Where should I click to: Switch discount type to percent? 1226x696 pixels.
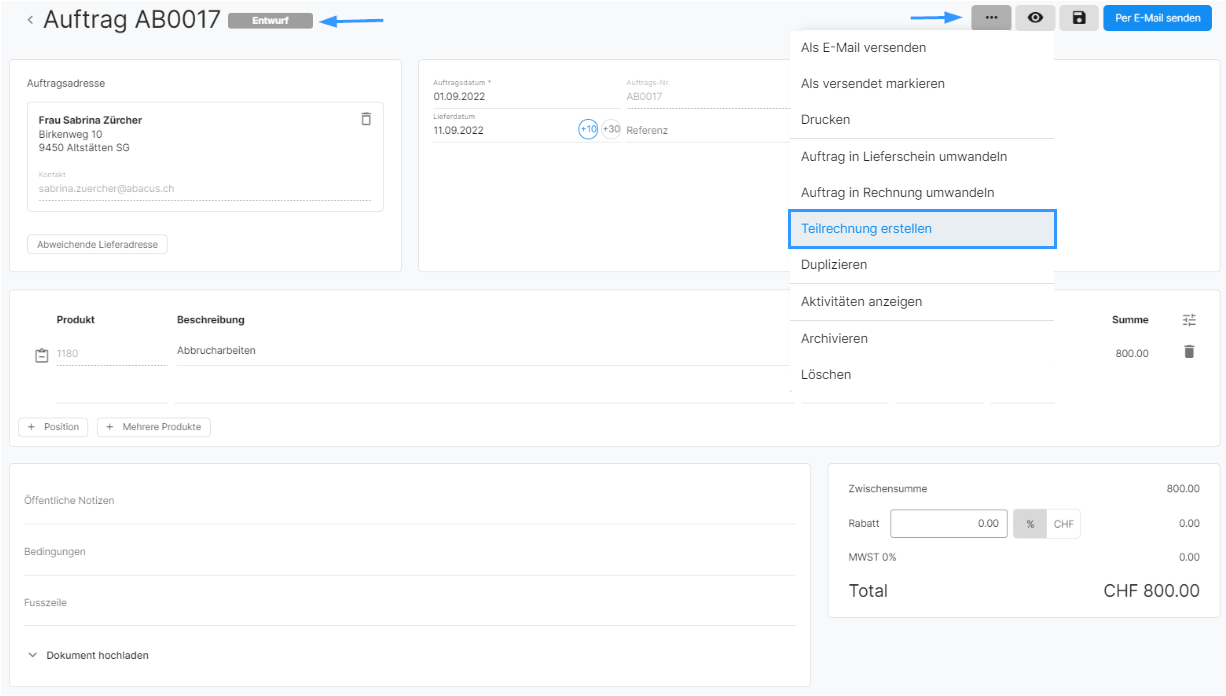coord(1030,524)
